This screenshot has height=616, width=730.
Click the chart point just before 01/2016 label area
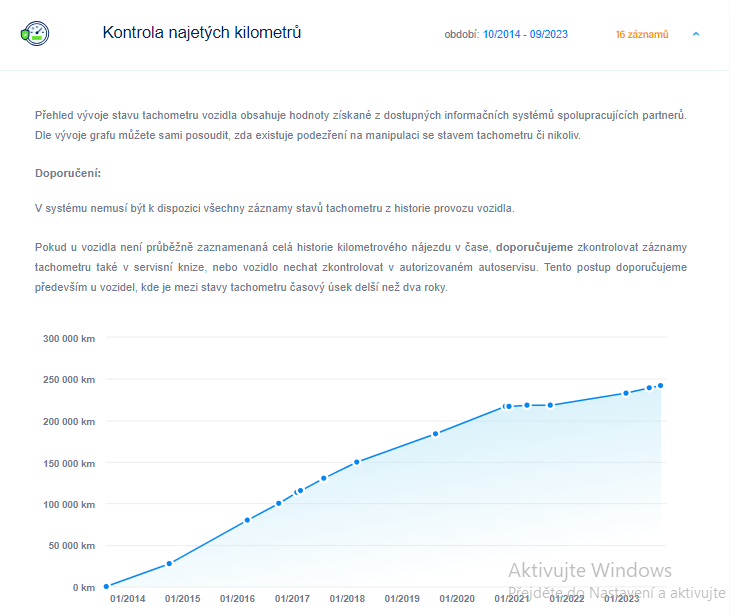tap(248, 521)
